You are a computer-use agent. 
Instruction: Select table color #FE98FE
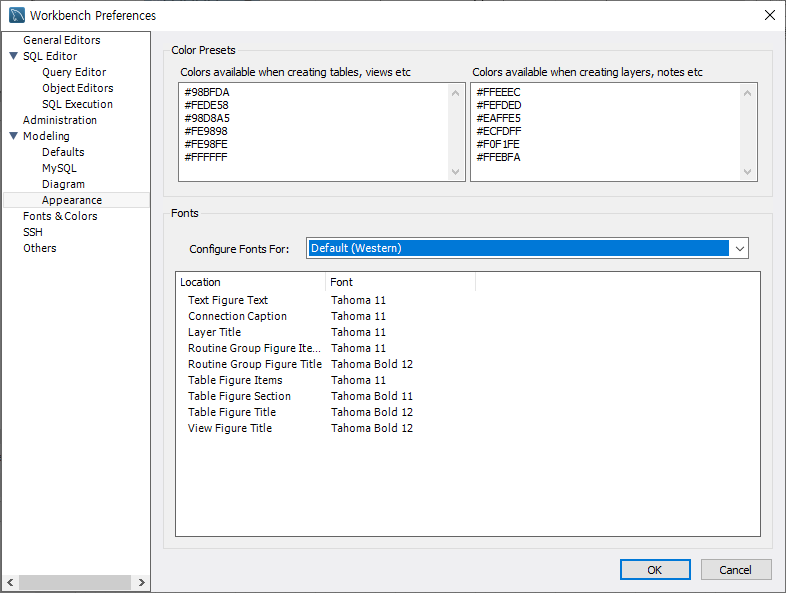click(x=206, y=145)
